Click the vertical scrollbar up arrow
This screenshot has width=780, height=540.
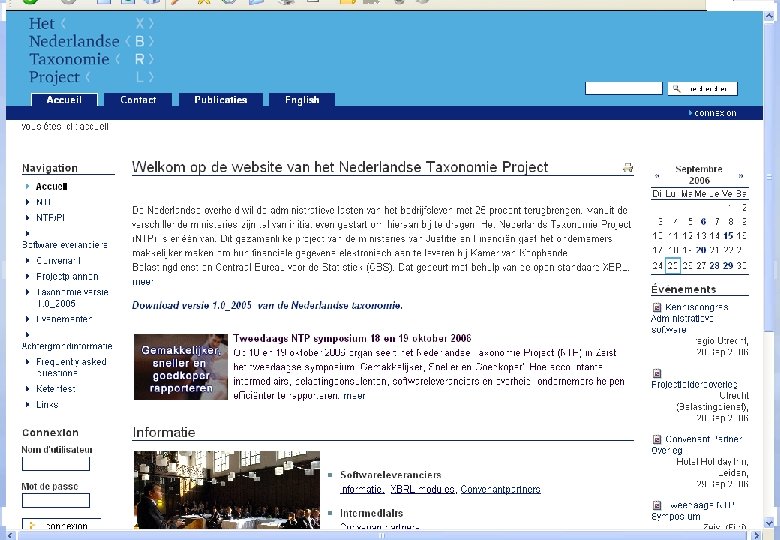pyautogui.click(x=769, y=16)
